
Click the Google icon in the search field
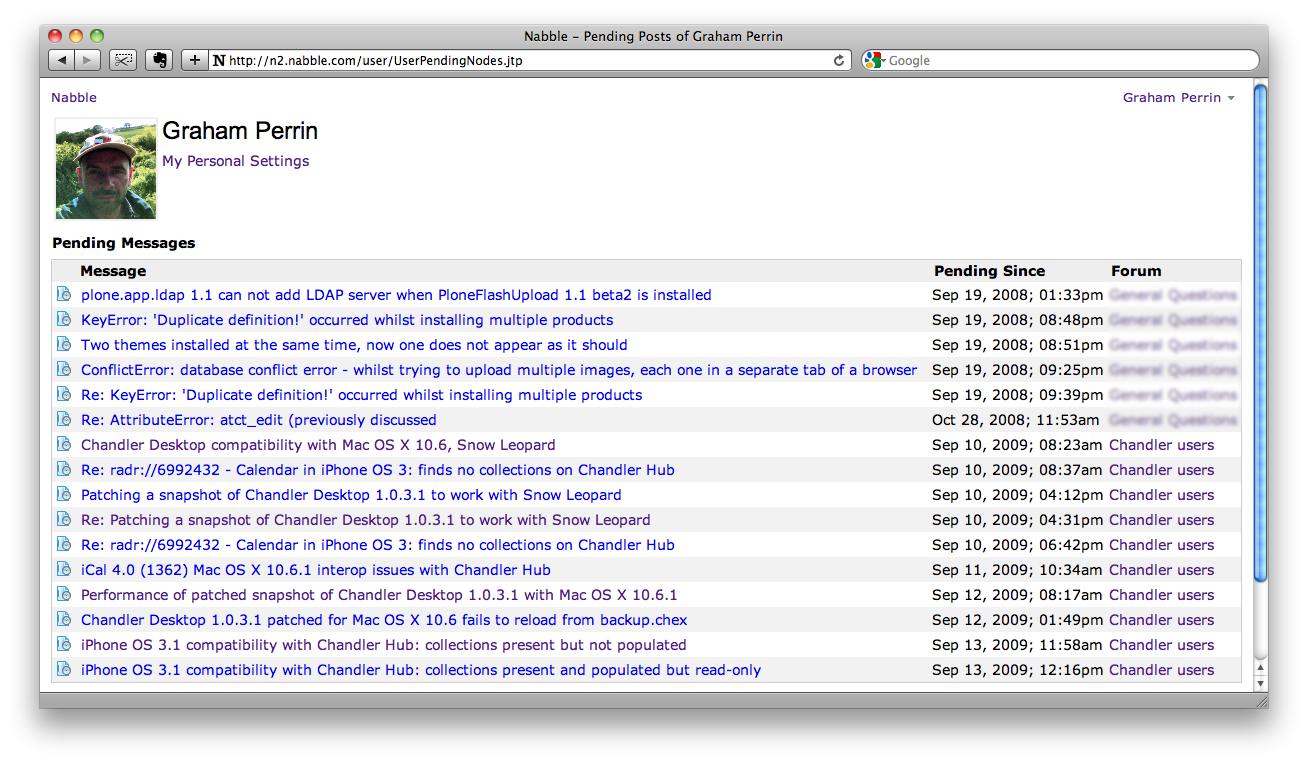874,60
